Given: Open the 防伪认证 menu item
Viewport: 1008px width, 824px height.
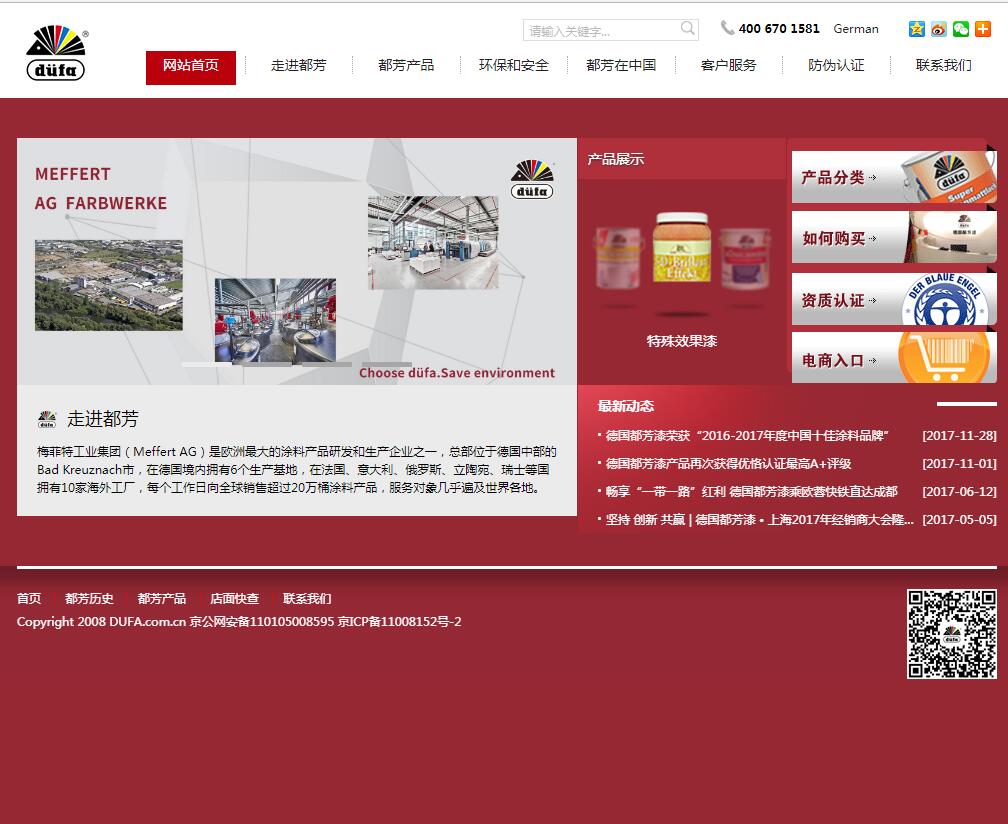Looking at the screenshot, I should click(x=836, y=65).
